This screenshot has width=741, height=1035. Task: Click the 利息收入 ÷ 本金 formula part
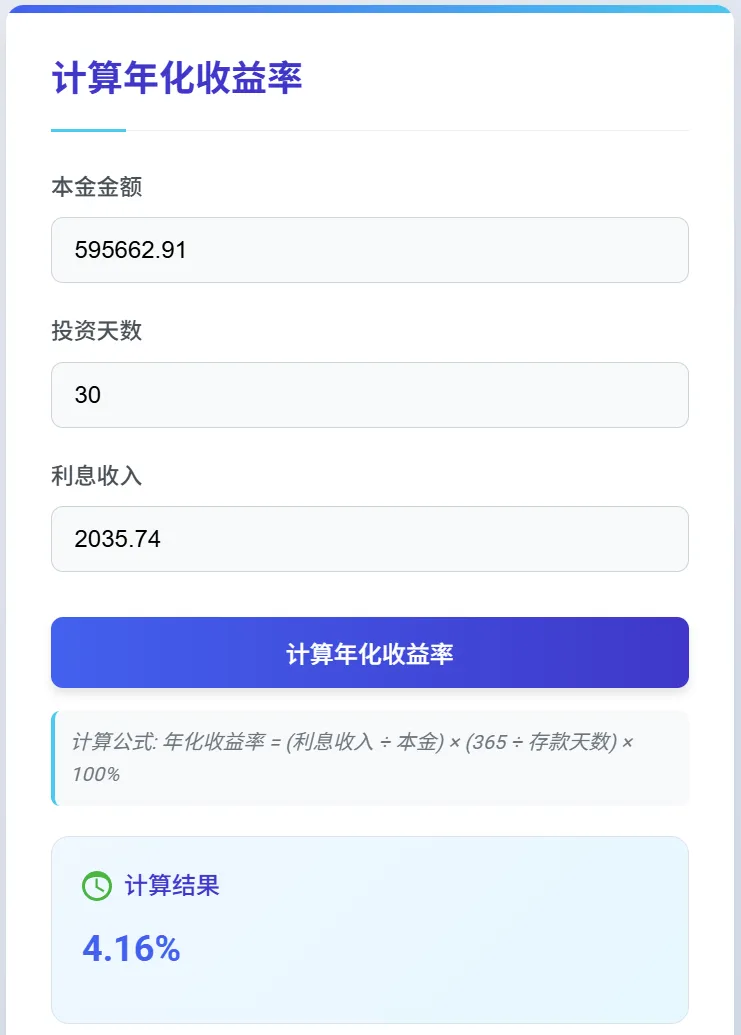365,742
